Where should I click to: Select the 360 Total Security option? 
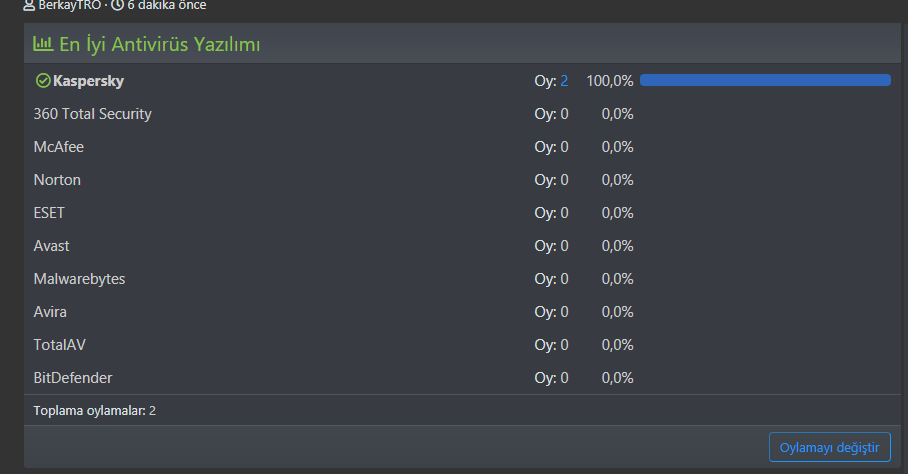point(92,114)
